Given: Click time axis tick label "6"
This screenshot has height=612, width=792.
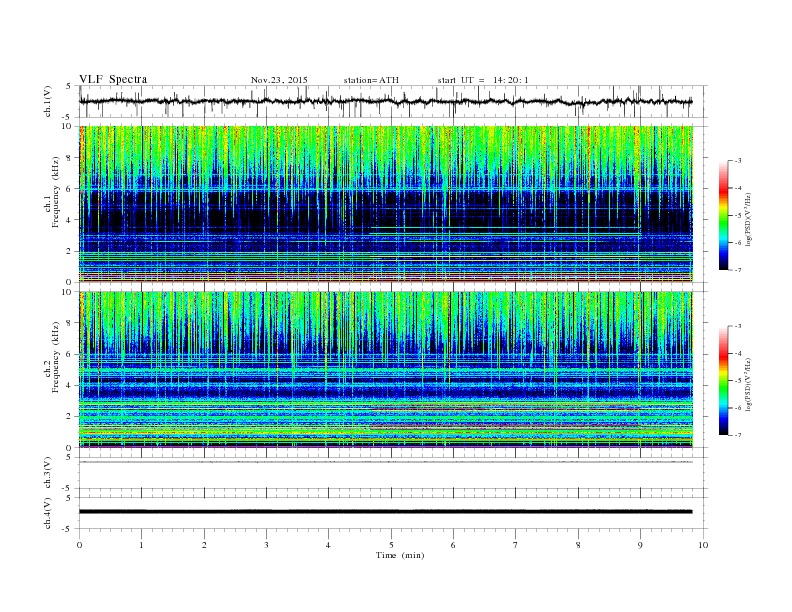Looking at the screenshot, I should 453,545.
